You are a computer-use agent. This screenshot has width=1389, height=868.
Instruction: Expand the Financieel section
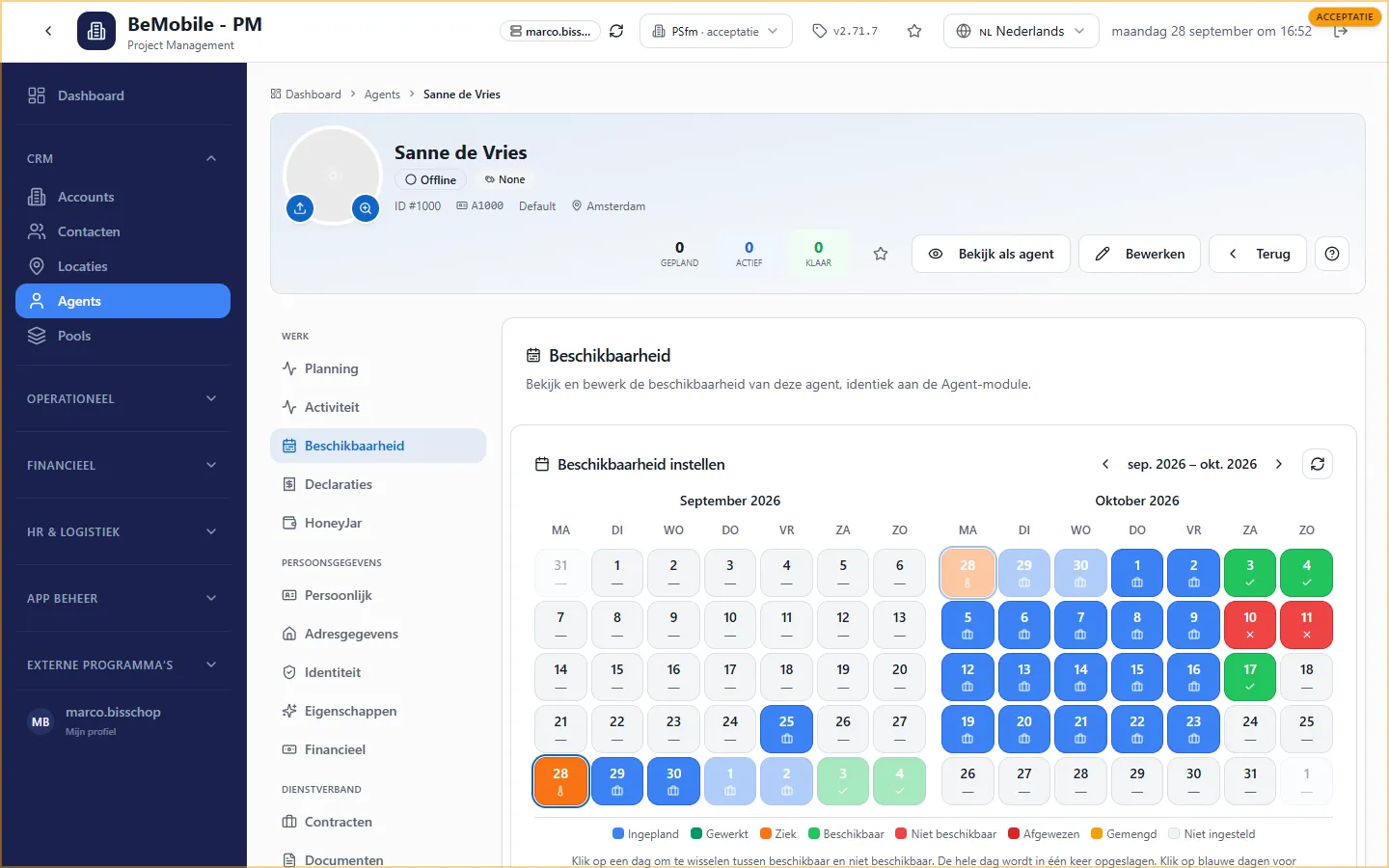[123, 465]
